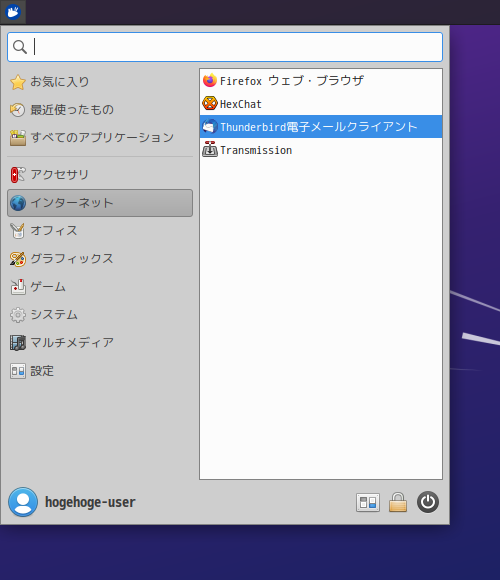The width and height of the screenshot is (500, 580).
Task: Open the settings manager icon near lock
Action: [368, 503]
